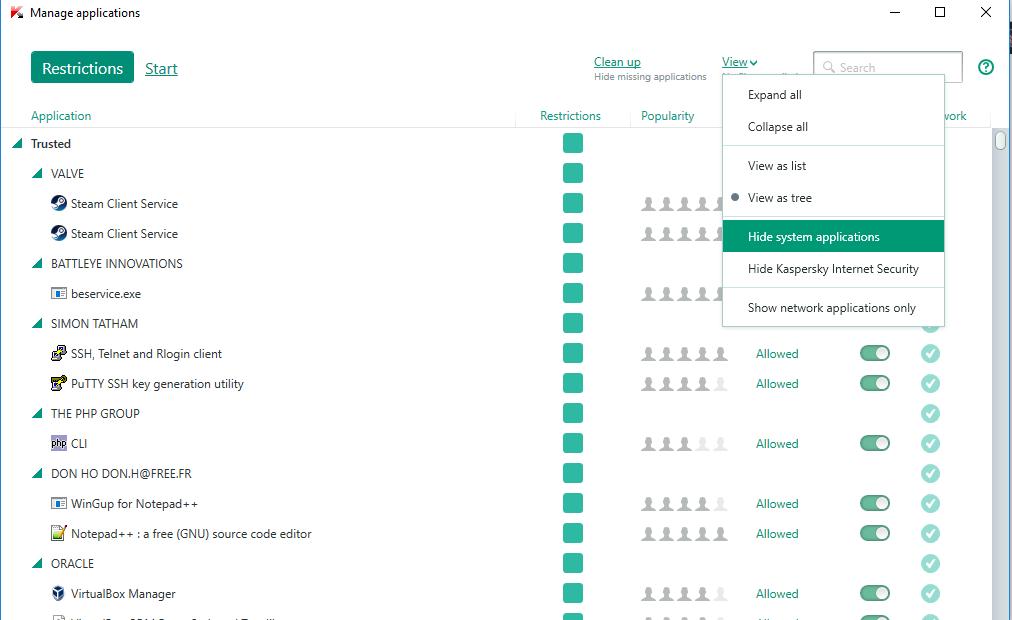Select the View as tree option
Image resolution: width=1012 pixels, height=620 pixels.
[833, 197]
